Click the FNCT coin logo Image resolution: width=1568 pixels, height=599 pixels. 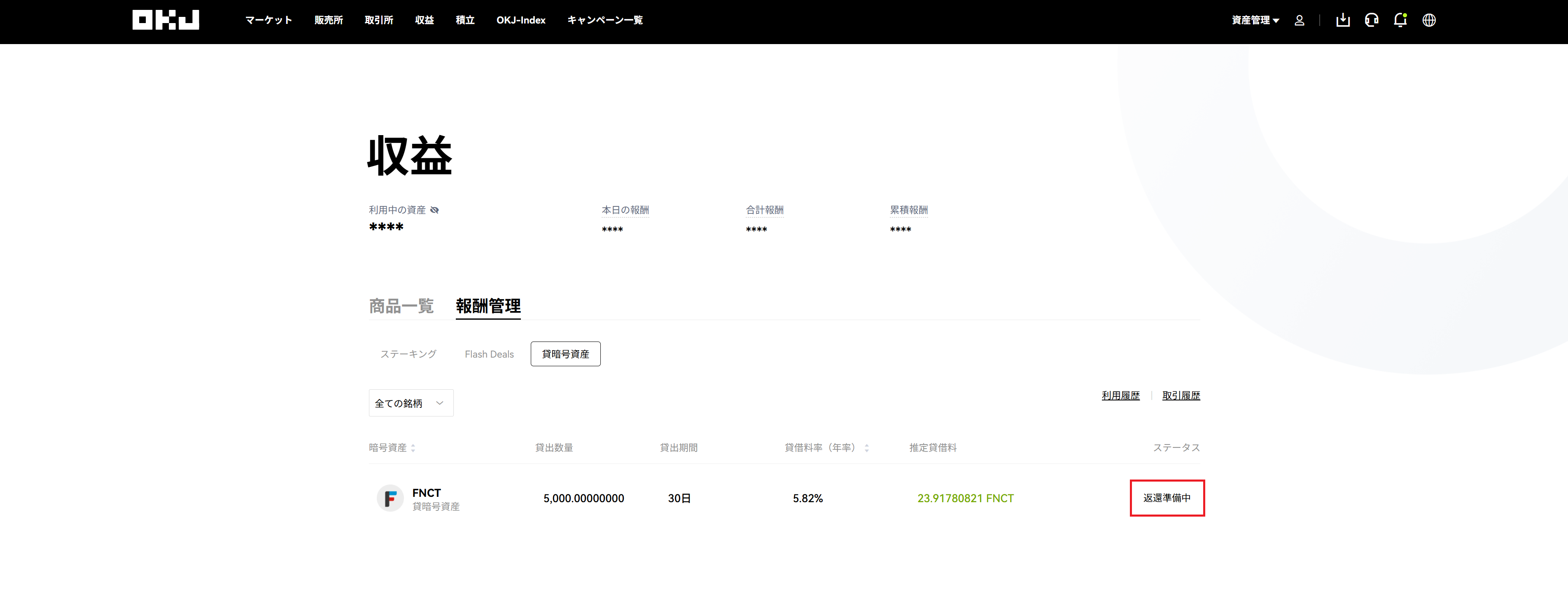pos(390,498)
